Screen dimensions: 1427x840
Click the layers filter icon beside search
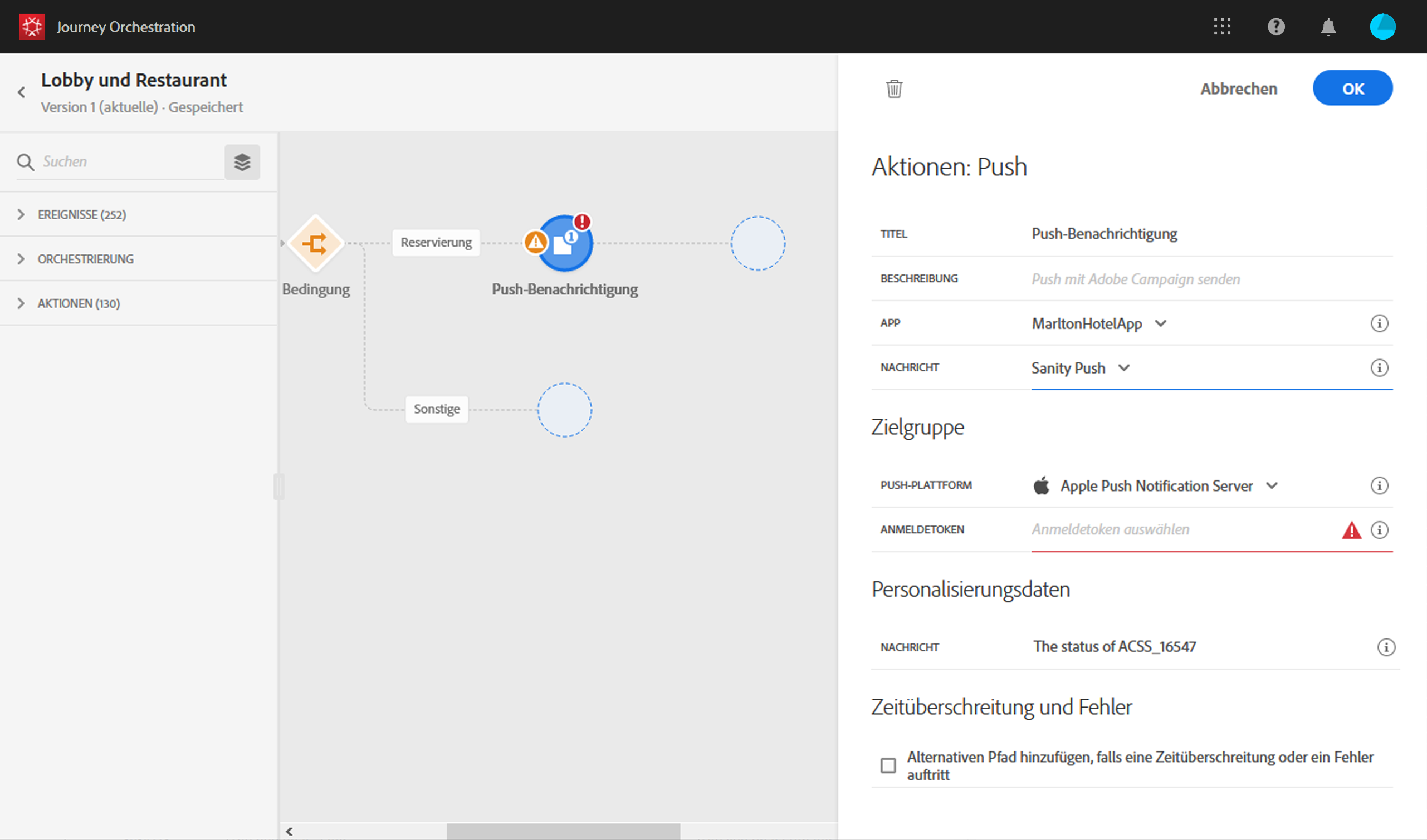click(x=242, y=163)
